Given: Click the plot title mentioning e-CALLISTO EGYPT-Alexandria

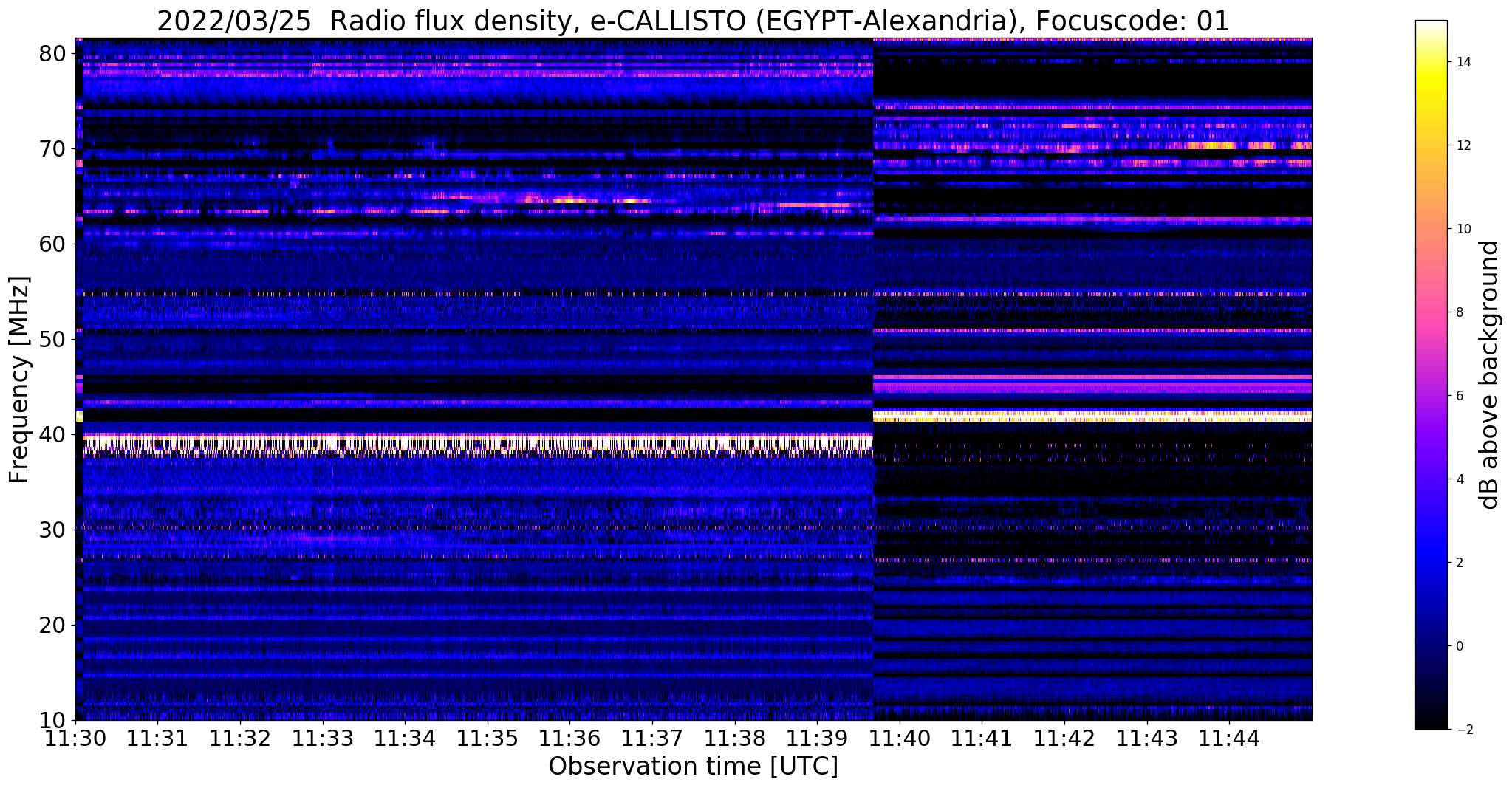Looking at the screenshot, I should 693,21.
